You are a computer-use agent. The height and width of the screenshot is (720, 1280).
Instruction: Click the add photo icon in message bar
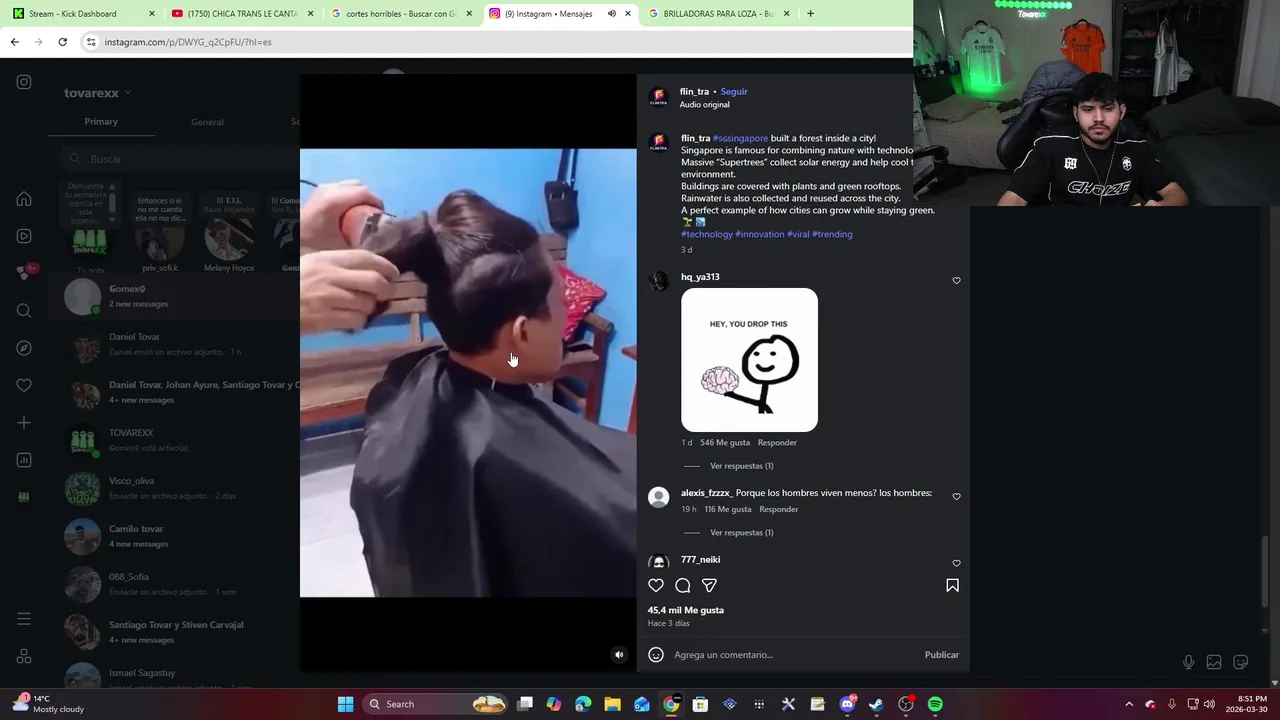[x=1214, y=662]
